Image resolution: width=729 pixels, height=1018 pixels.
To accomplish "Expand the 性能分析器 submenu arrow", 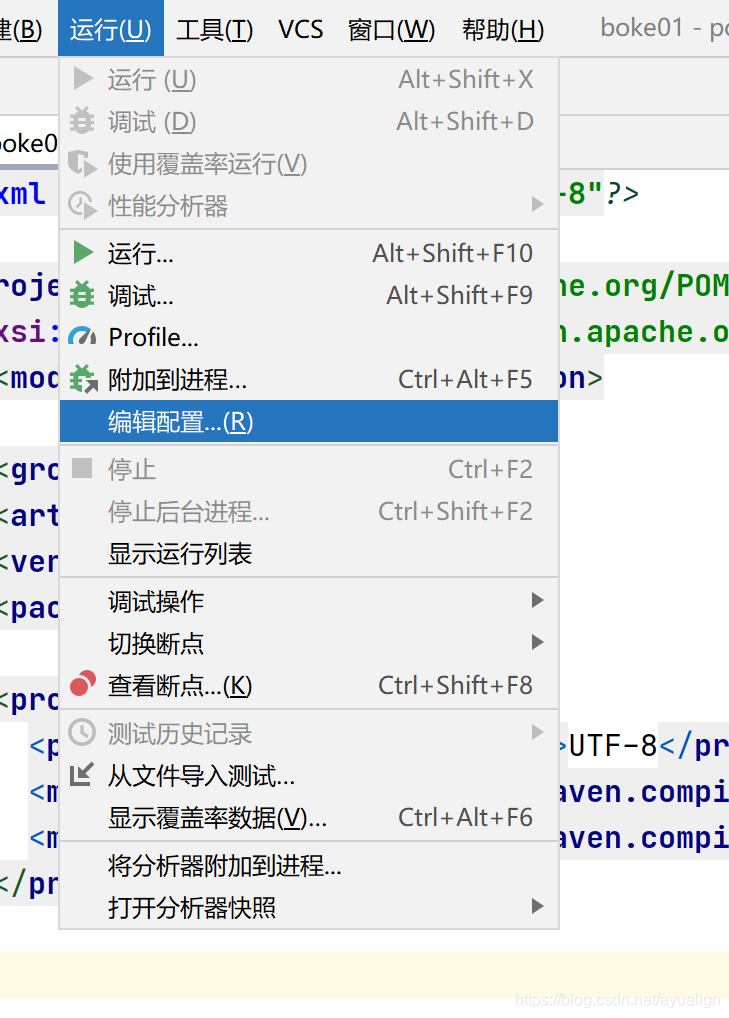I will tap(537, 204).
